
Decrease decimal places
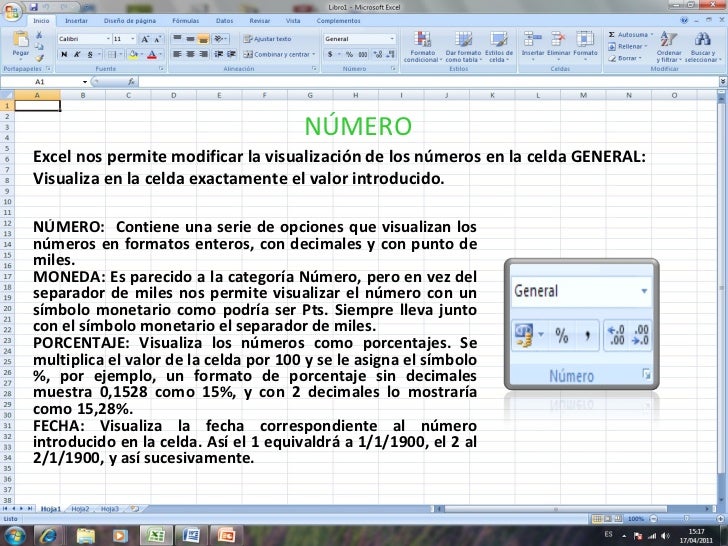[x=391, y=54]
